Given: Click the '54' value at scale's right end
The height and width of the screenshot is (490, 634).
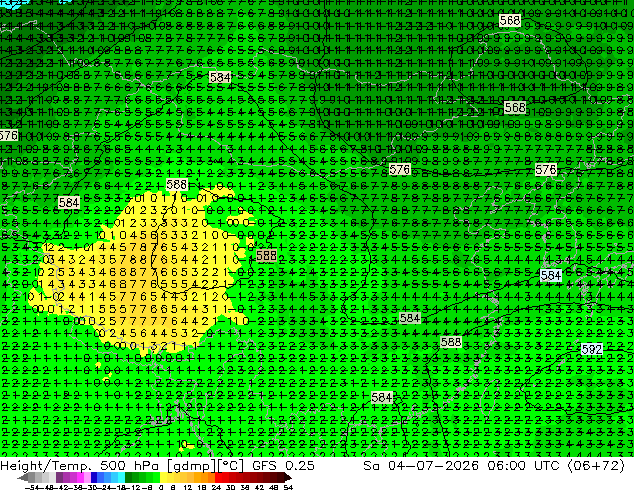Looking at the screenshot, I should click(288, 487).
